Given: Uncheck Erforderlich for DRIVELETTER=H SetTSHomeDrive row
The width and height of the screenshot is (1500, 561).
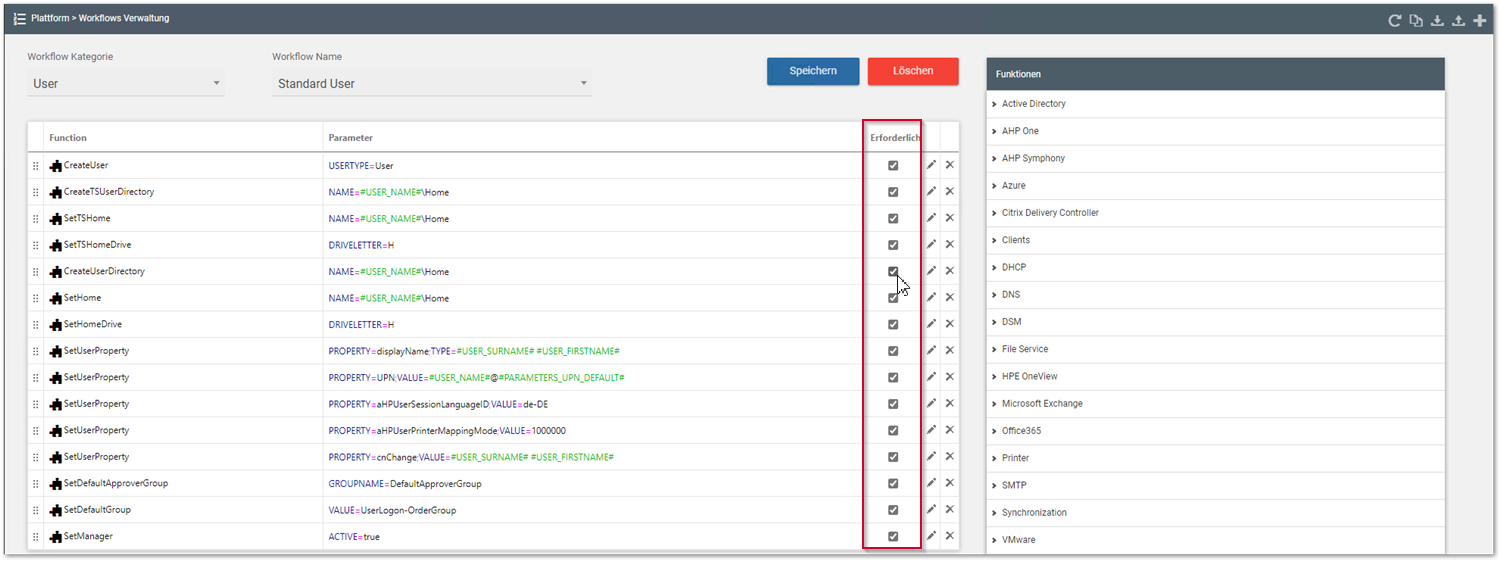Looking at the screenshot, I should pos(893,244).
